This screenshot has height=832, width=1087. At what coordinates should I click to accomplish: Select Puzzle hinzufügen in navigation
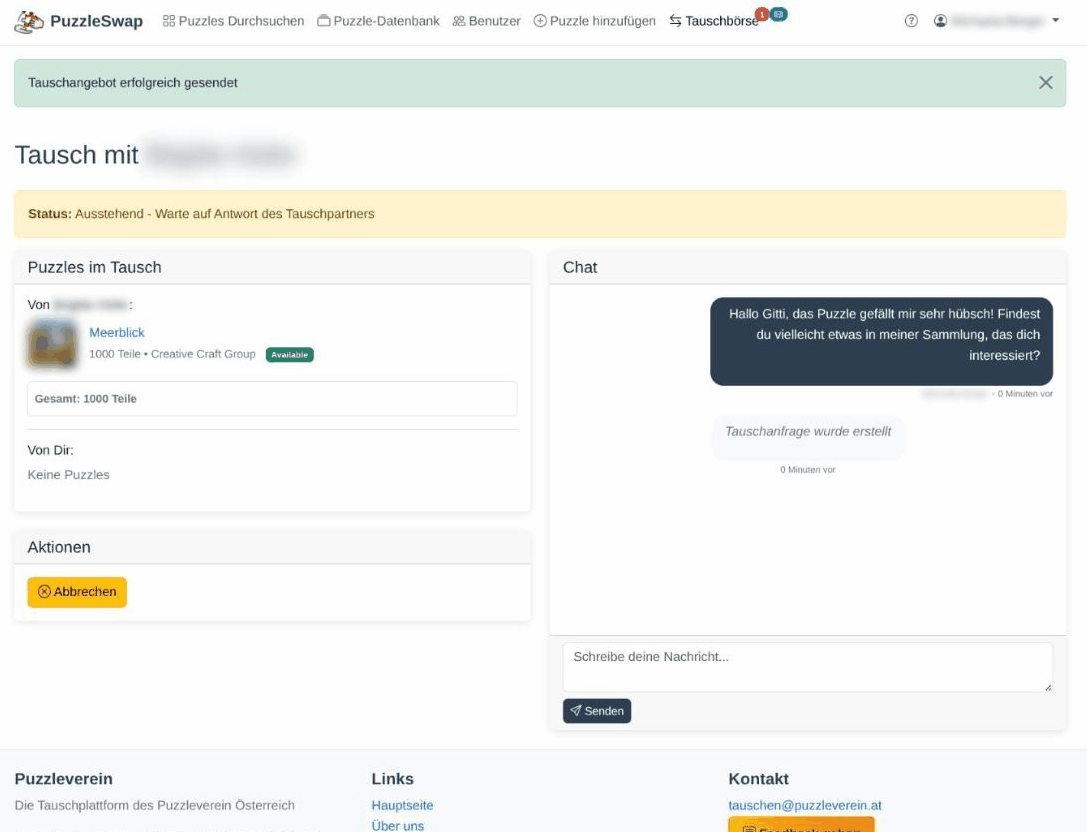coord(595,21)
